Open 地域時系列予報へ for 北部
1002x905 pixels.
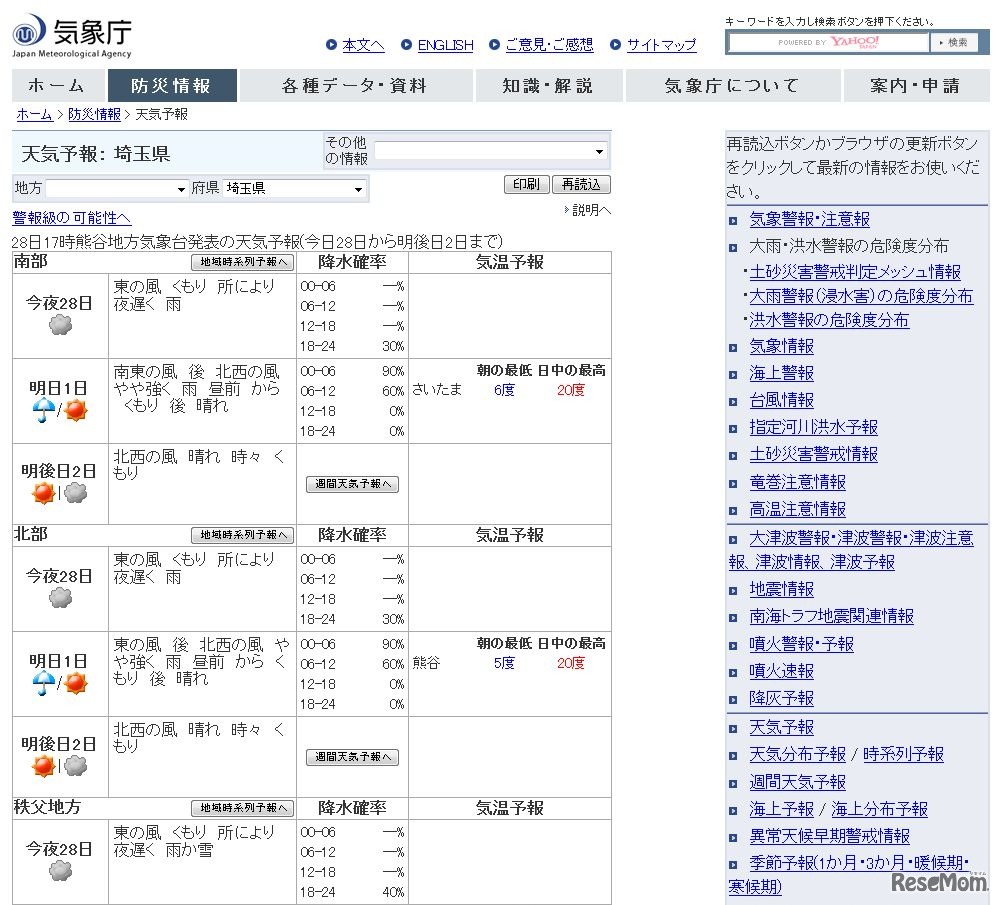pyautogui.click(x=243, y=536)
